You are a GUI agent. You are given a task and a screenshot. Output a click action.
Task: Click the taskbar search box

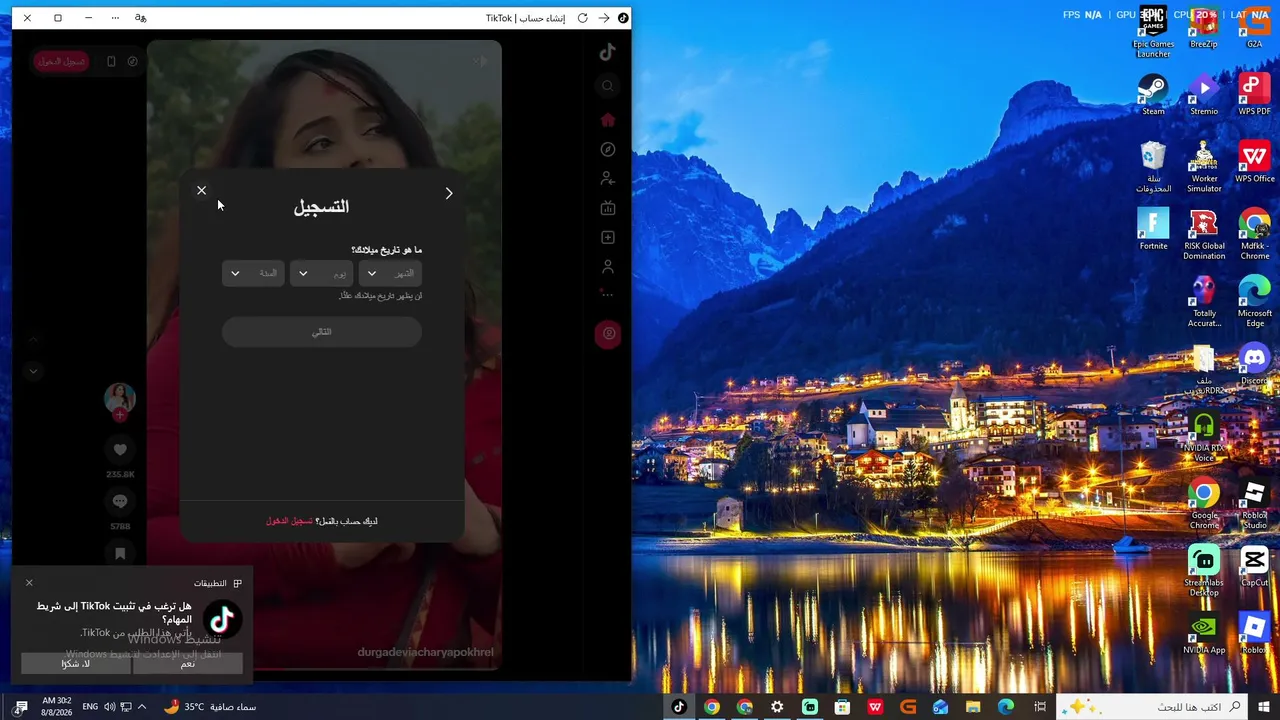(x=1153, y=707)
